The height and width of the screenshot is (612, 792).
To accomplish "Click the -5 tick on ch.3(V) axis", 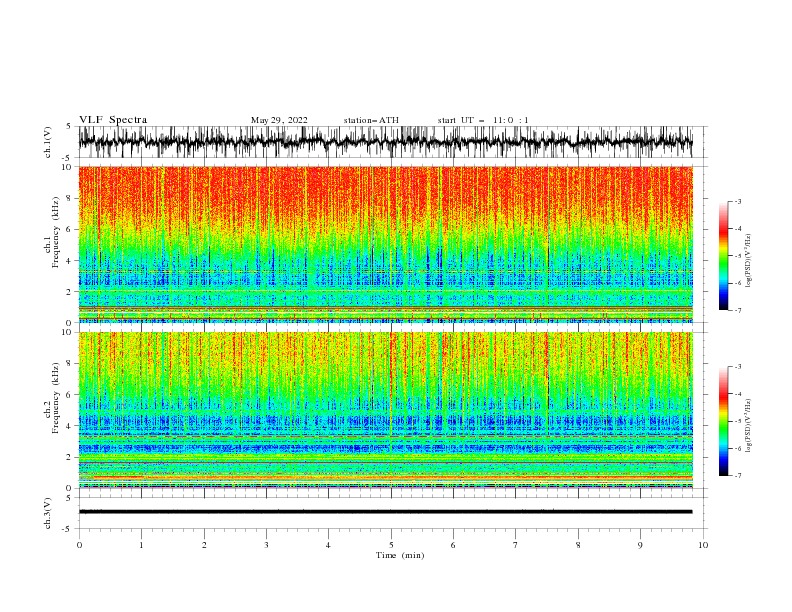I will tap(68, 529).
